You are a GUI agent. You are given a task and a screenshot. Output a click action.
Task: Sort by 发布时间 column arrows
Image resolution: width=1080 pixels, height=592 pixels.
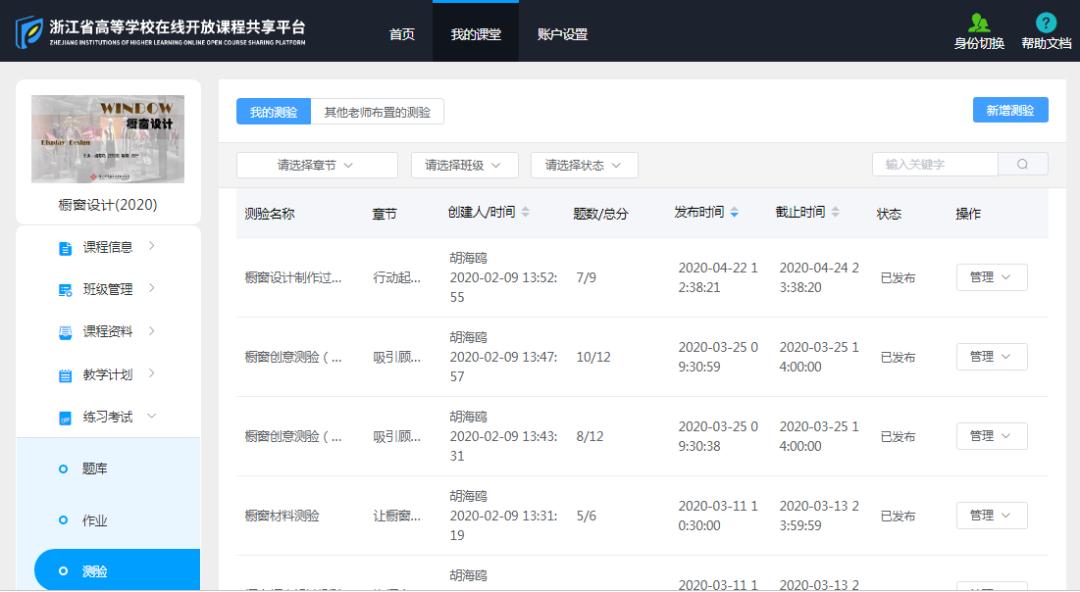(735, 213)
